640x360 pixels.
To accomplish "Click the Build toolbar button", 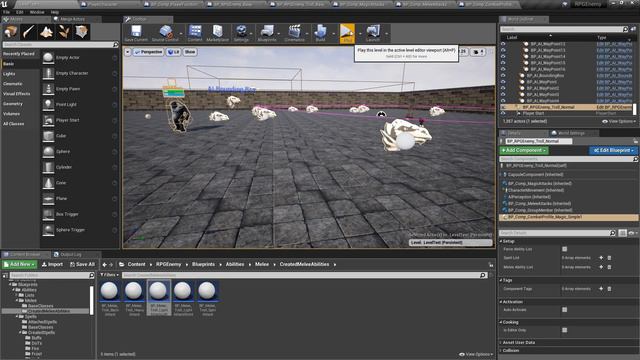I will click(x=320, y=33).
